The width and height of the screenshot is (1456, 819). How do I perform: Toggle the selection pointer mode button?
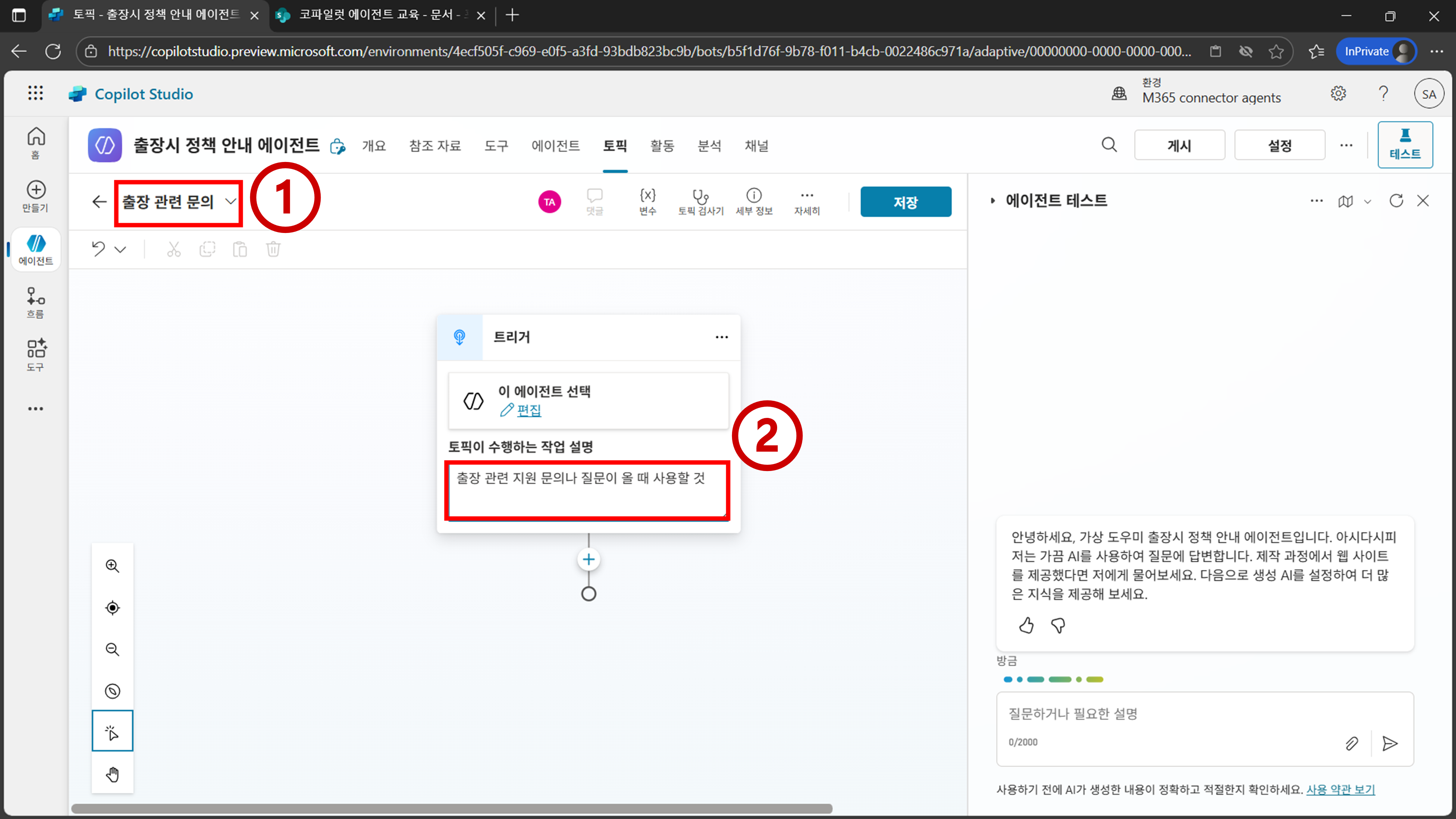[112, 732]
